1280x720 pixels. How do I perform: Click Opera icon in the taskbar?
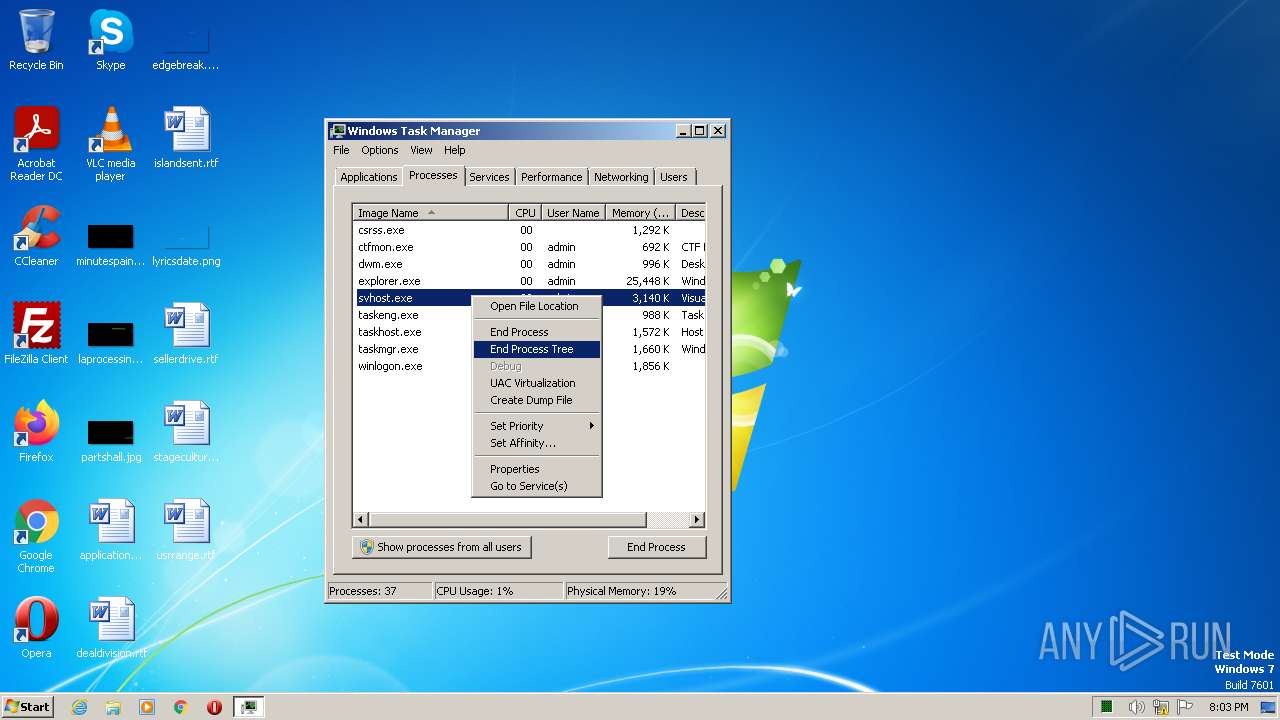[214, 707]
